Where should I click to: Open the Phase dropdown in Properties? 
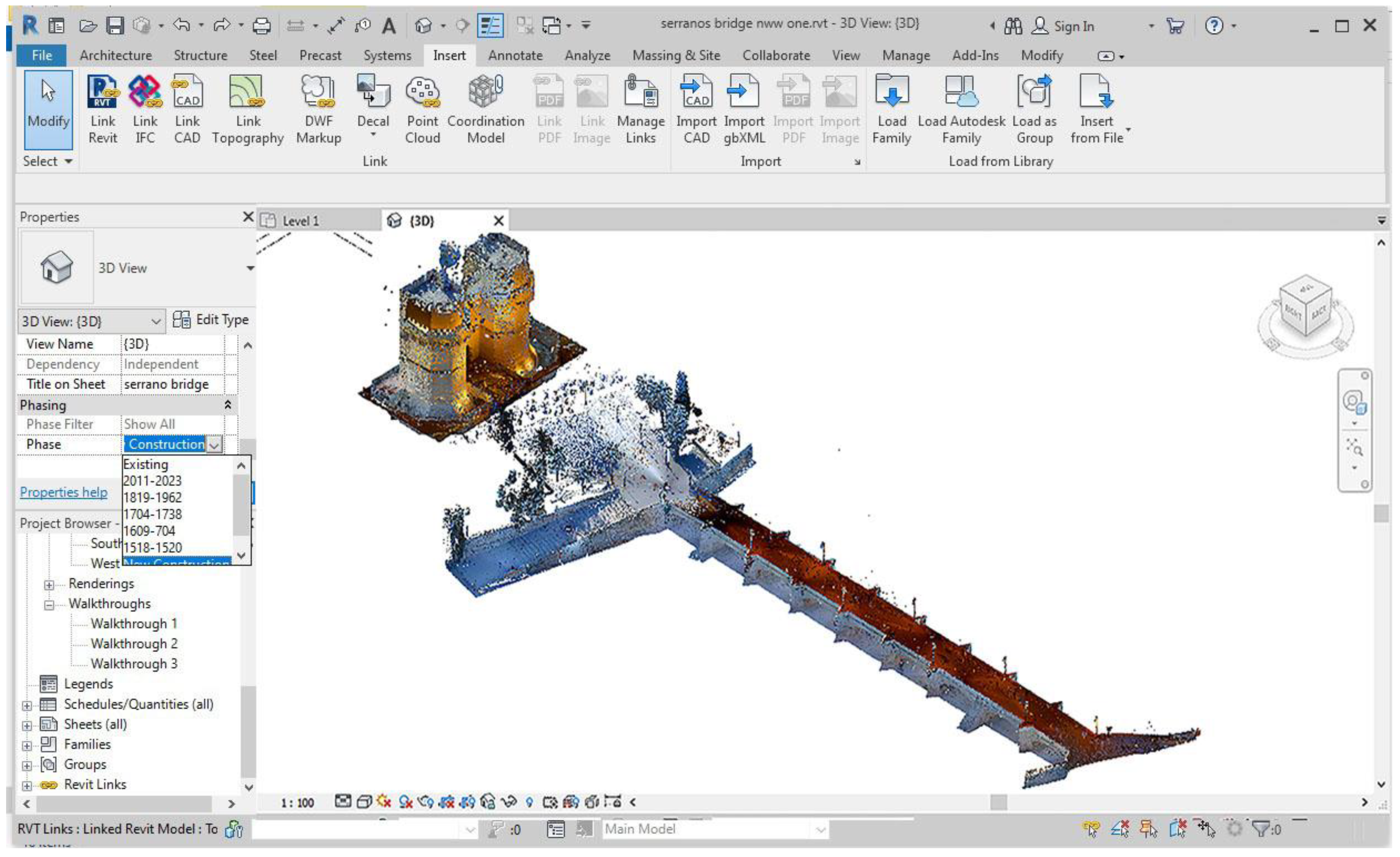point(214,445)
